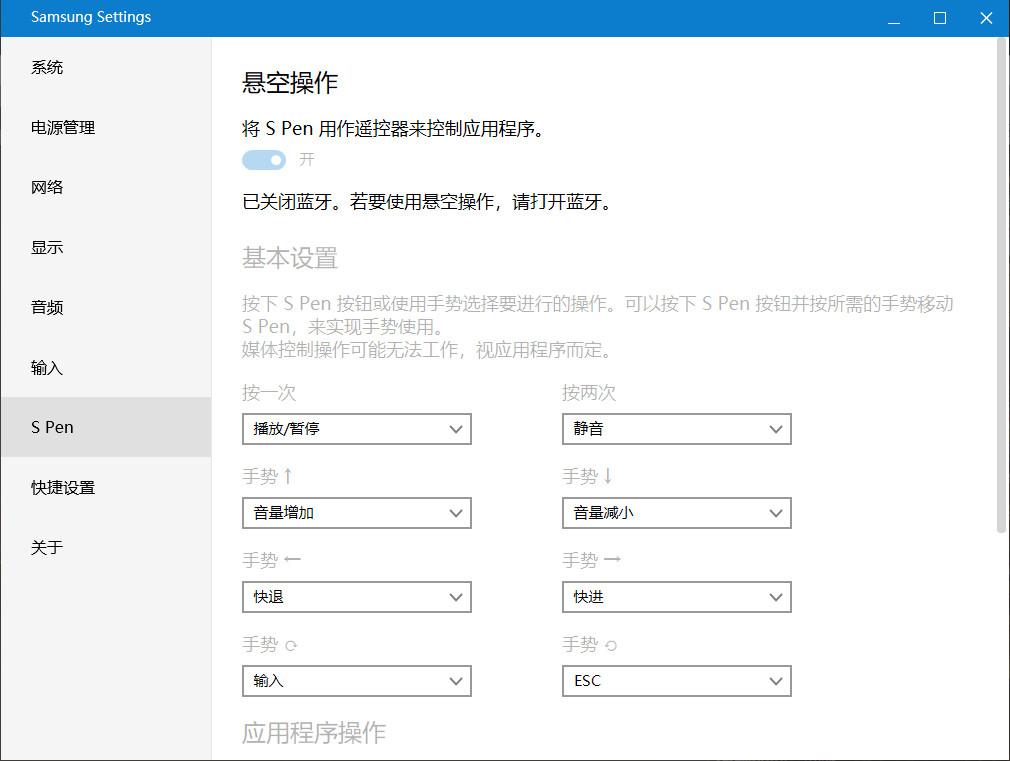This screenshot has width=1010, height=761.
Task: Open the 手势→ dropdown set to 快进
Action: [x=676, y=597]
